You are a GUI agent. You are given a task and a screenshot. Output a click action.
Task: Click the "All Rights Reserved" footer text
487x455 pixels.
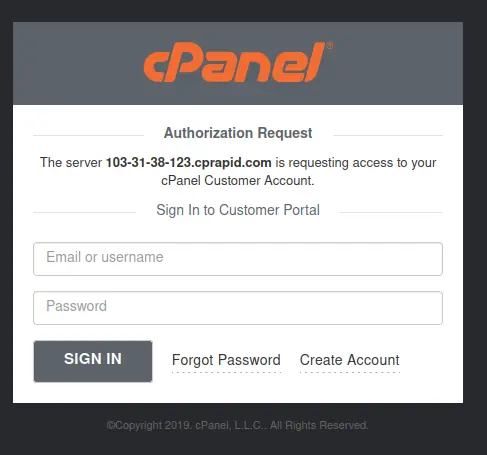tap(319, 426)
